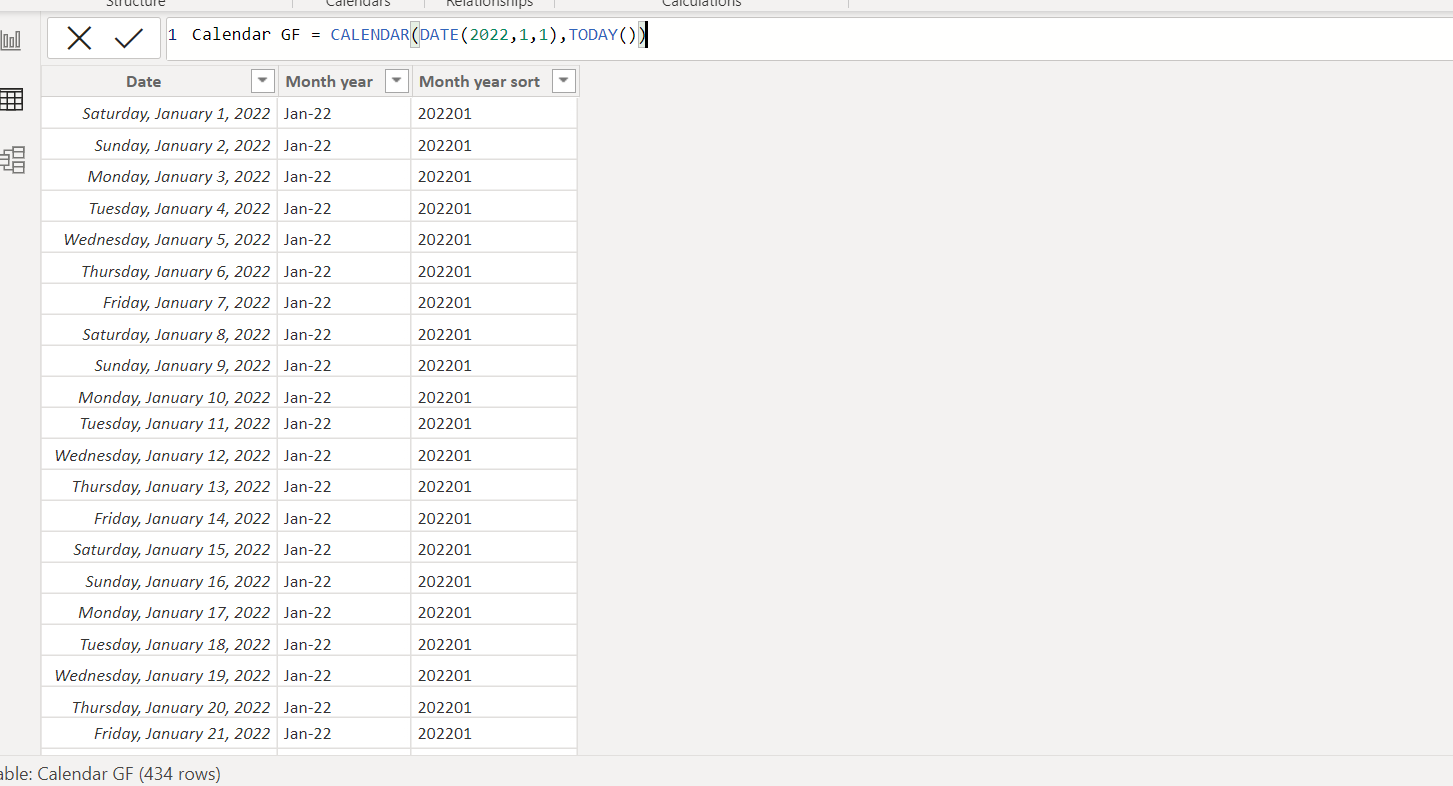The image size is (1453, 786).
Task: Click the cell Wednesday, January 5, 2022
Action: coord(160,239)
